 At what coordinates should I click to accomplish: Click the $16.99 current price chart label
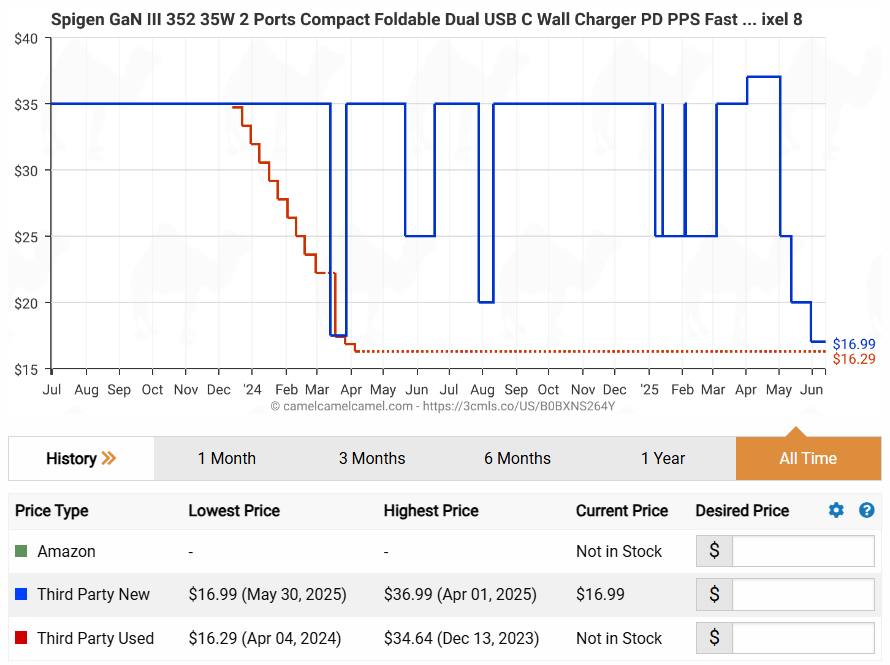click(853, 344)
